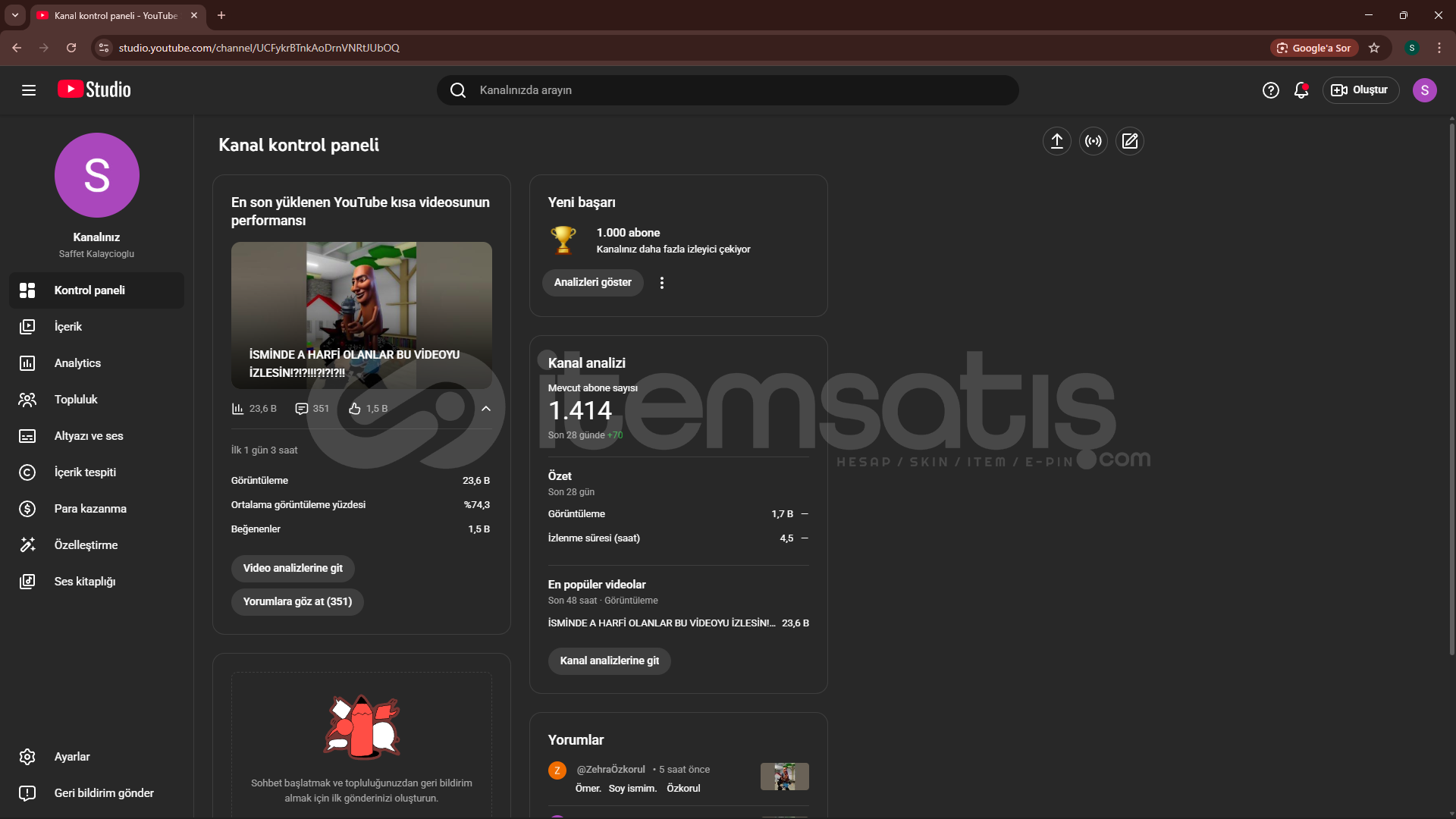This screenshot has width=1456, height=819.
Task: Click the create post pencil icon
Action: point(1129,141)
